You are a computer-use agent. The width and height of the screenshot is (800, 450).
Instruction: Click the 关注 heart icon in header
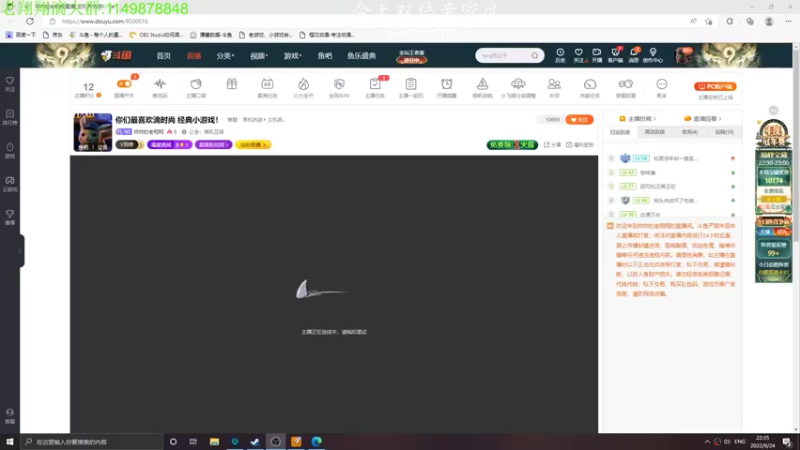click(x=579, y=55)
